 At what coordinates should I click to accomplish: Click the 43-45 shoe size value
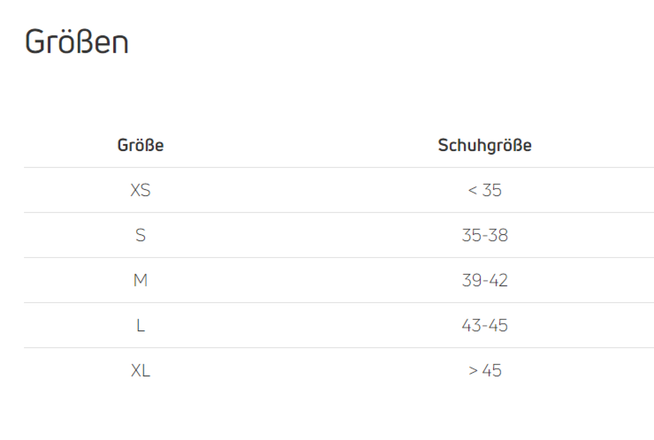[484, 325]
